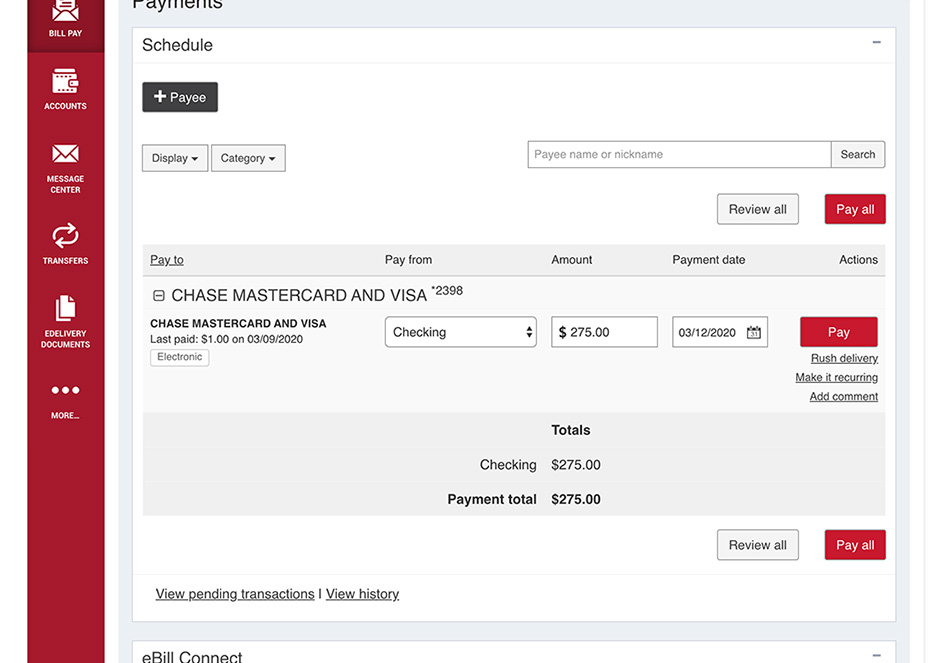
Task: Open Bill Pay from the sidebar
Action: click(x=65, y=18)
